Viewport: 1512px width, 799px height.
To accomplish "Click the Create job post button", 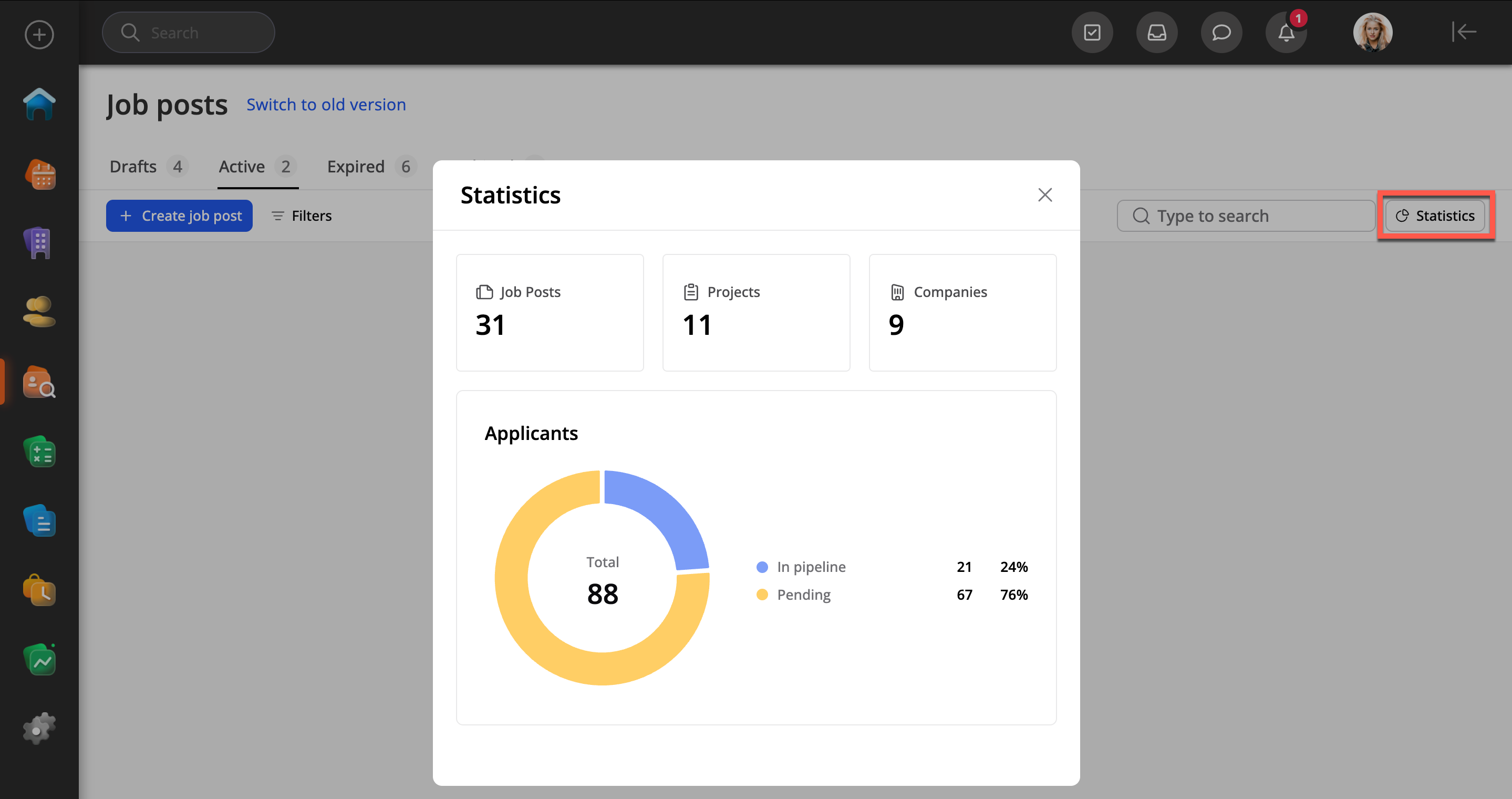I will 179,216.
